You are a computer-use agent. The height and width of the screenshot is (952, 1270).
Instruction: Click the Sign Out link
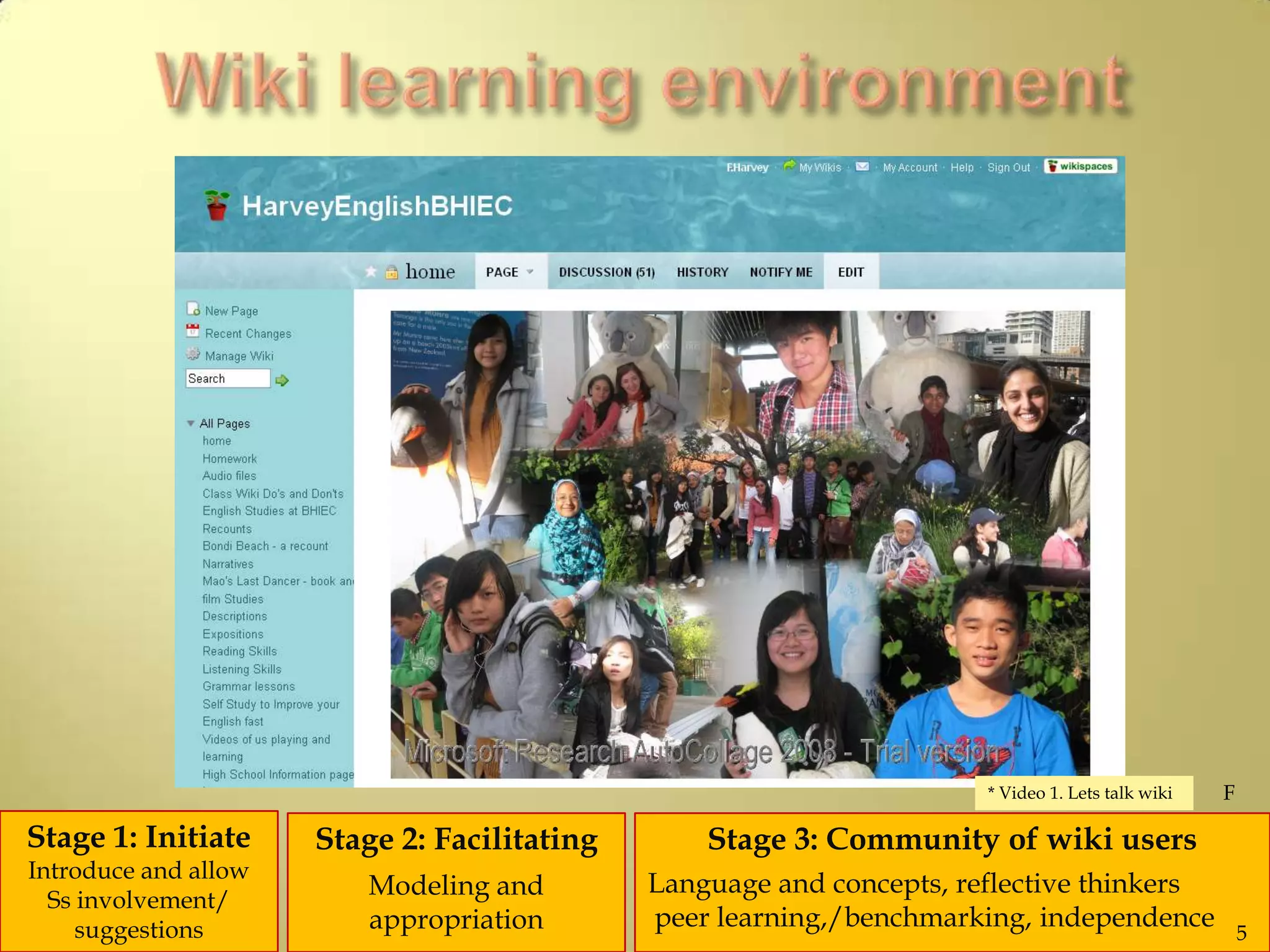coord(1008,167)
